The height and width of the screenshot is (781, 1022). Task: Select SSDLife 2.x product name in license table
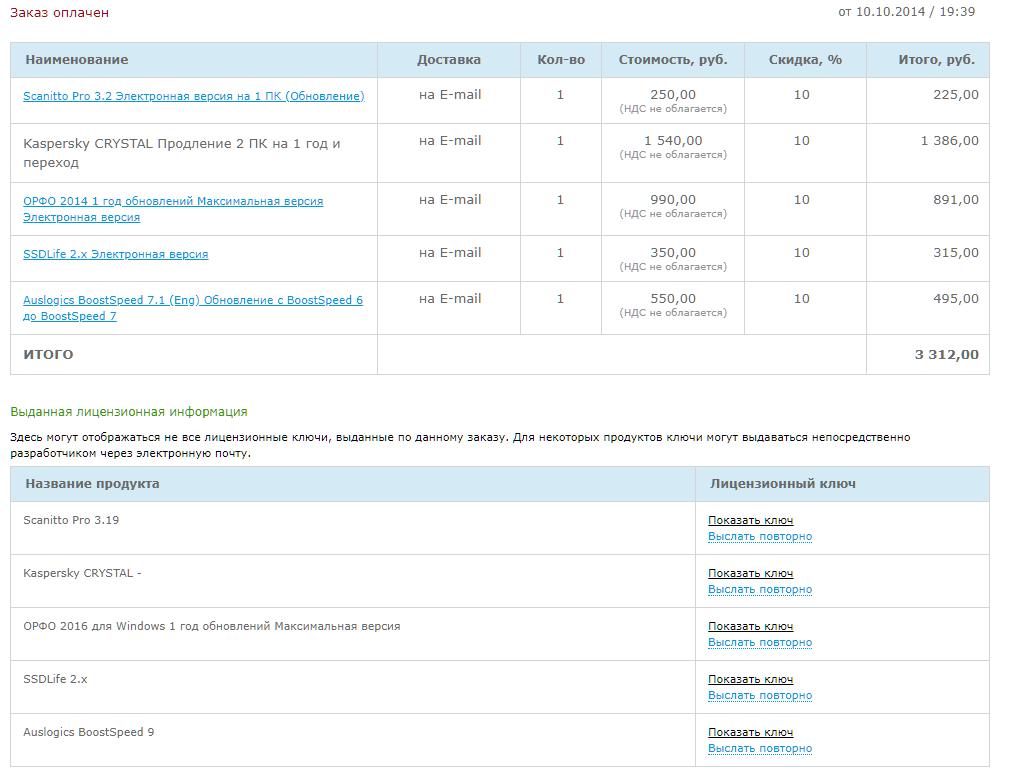(x=55, y=679)
